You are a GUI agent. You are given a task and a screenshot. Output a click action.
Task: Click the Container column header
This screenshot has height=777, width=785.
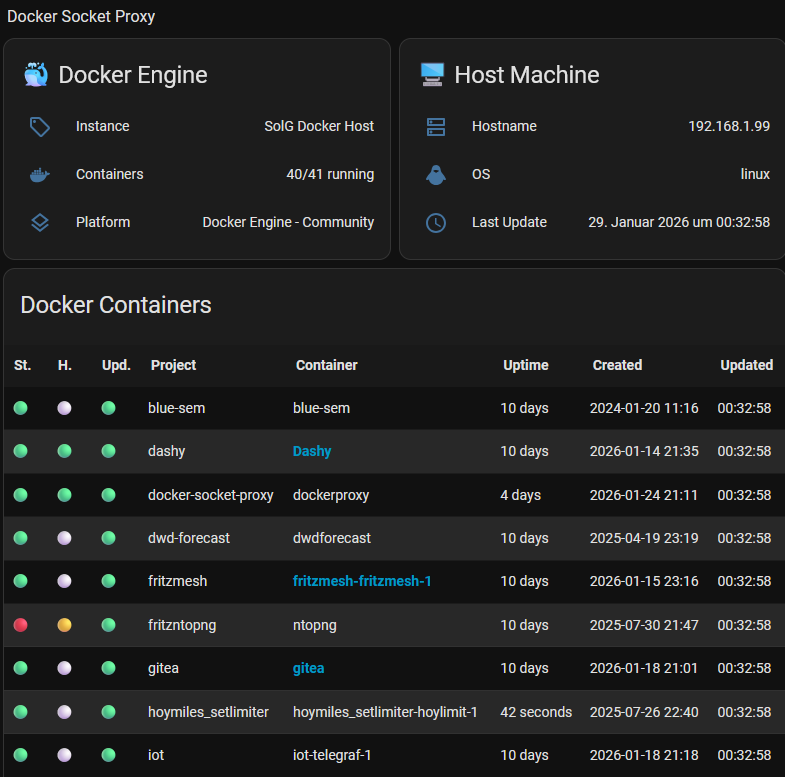tap(326, 365)
